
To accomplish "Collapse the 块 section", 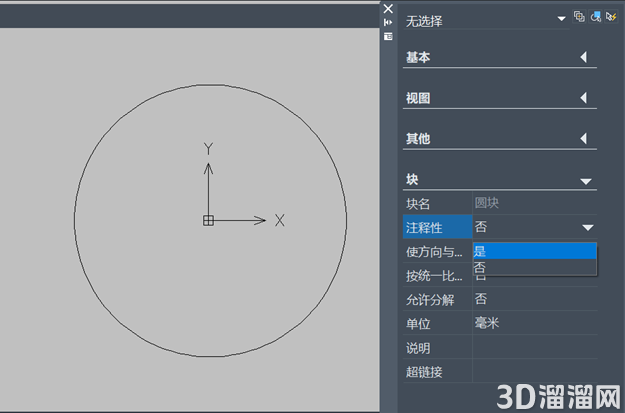I will tap(586, 182).
